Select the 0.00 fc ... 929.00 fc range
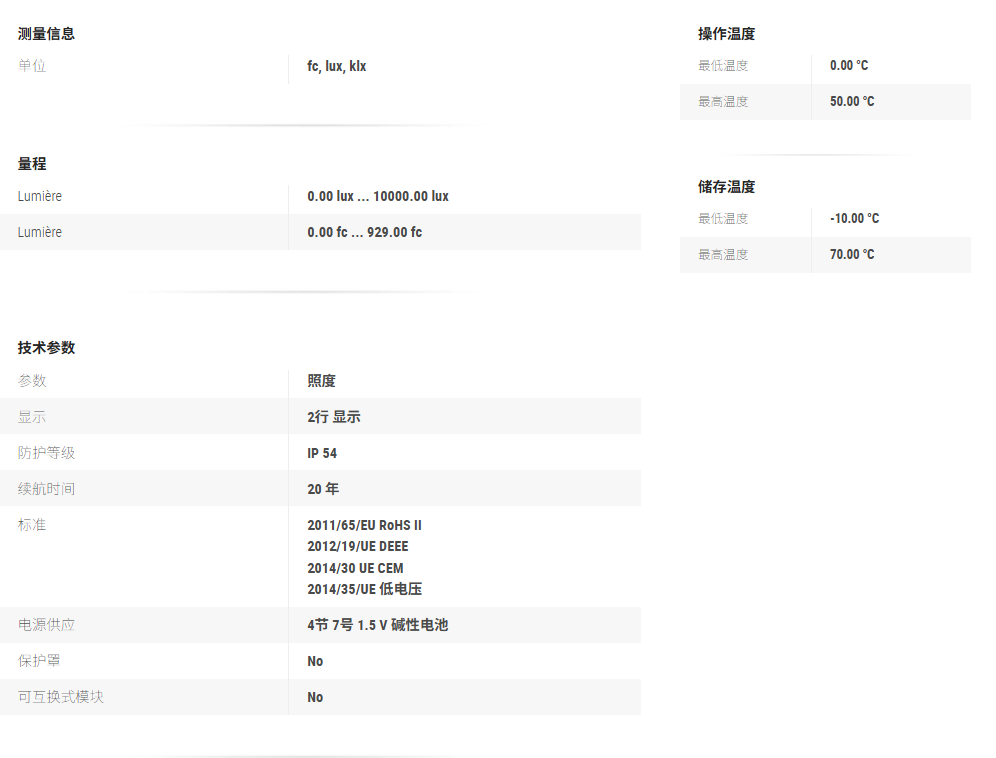This screenshot has height=758, width=996. (x=364, y=232)
